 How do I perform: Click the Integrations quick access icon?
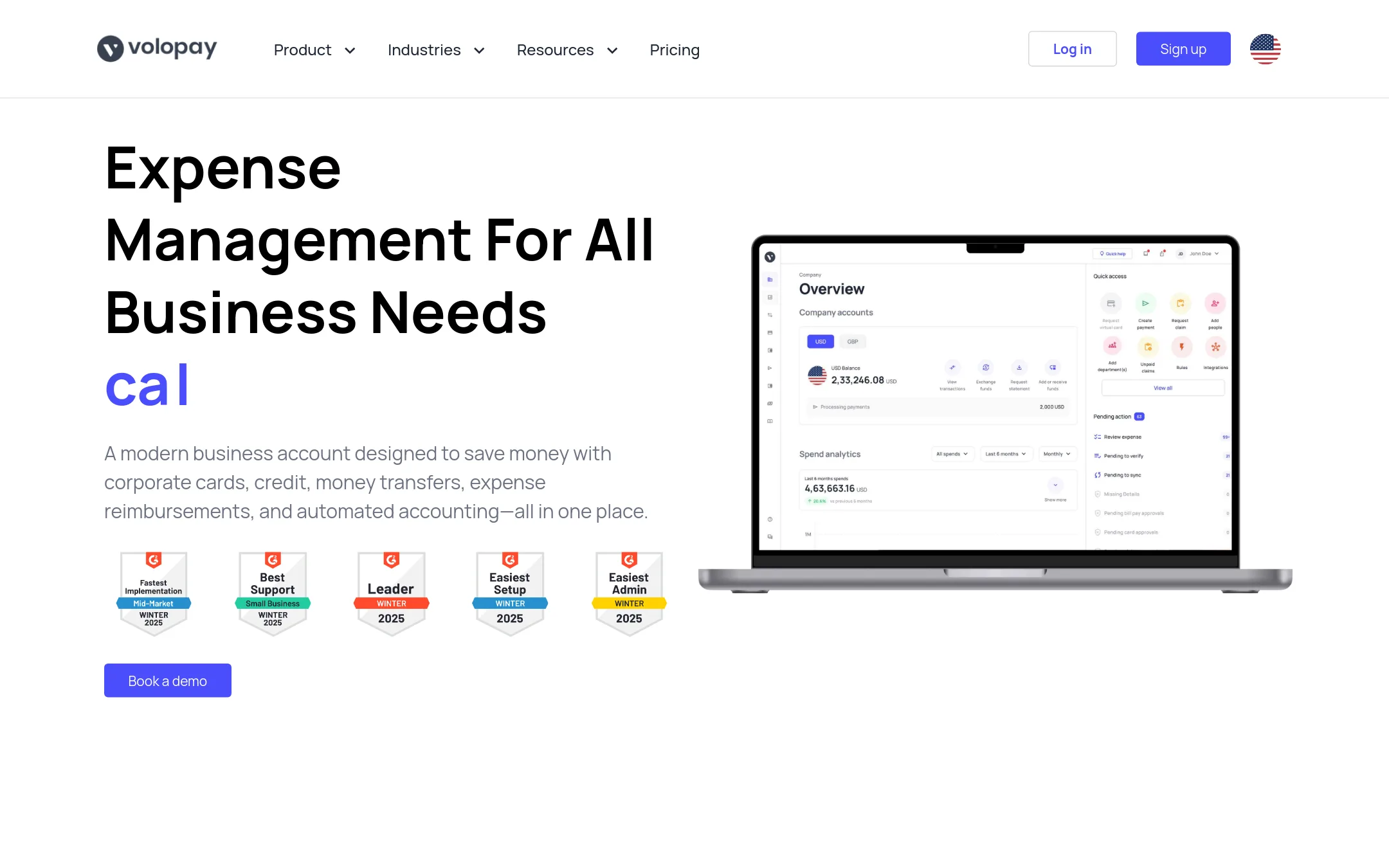point(1215,347)
